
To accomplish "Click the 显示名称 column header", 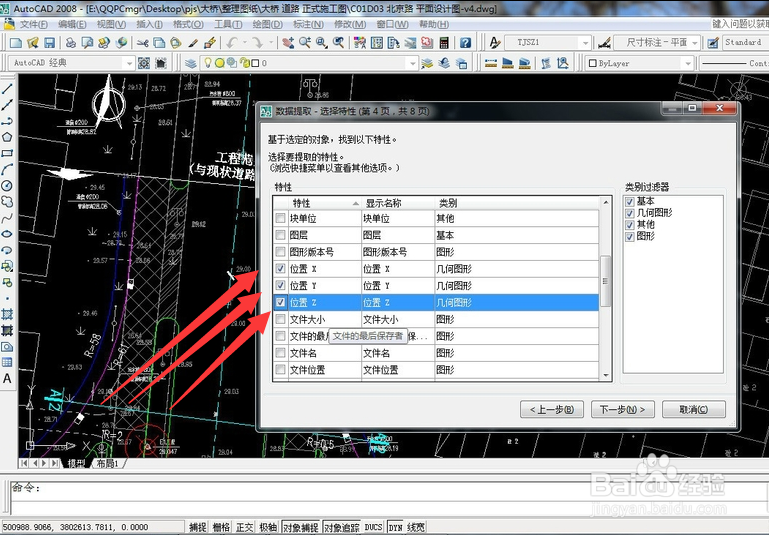I will coord(398,203).
